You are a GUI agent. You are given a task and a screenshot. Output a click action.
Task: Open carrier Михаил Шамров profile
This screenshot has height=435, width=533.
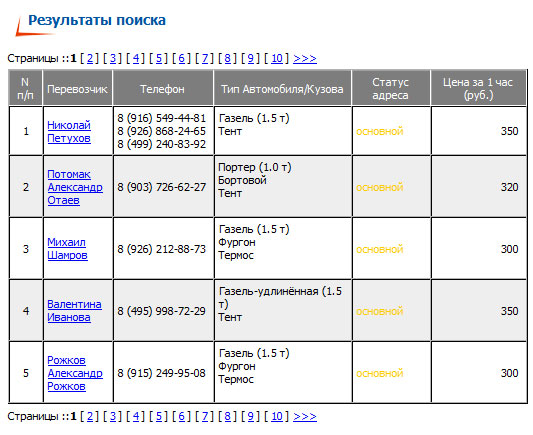click(x=67, y=249)
